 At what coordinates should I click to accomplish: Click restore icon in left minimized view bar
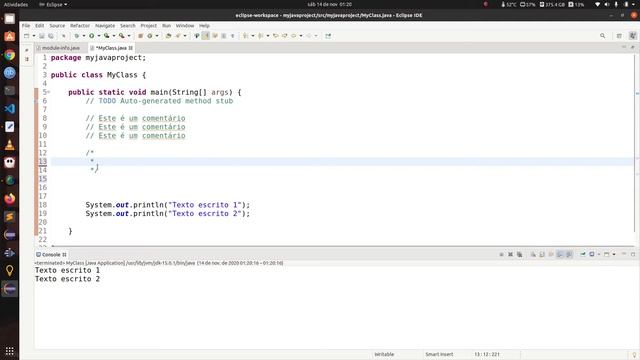(27, 50)
